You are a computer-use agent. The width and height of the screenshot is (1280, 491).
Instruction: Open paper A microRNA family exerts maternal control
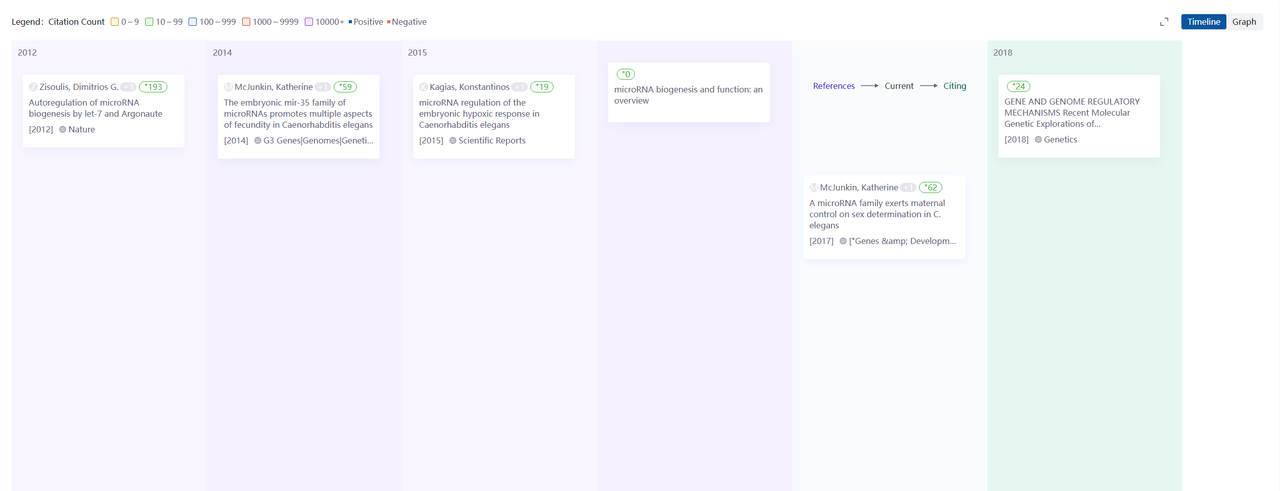(x=877, y=214)
